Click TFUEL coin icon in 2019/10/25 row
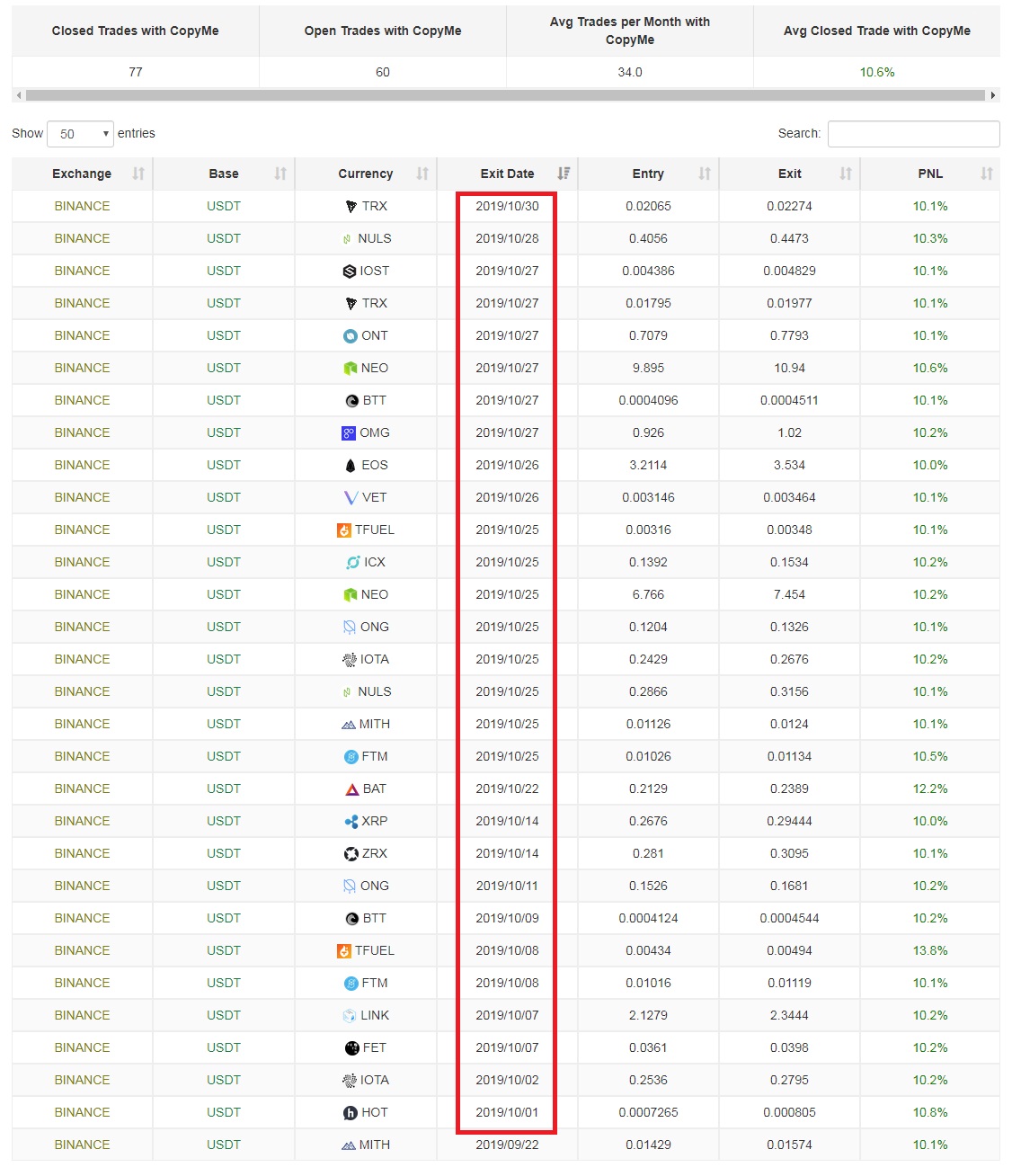This screenshot has width=1012, height=1176. (344, 530)
